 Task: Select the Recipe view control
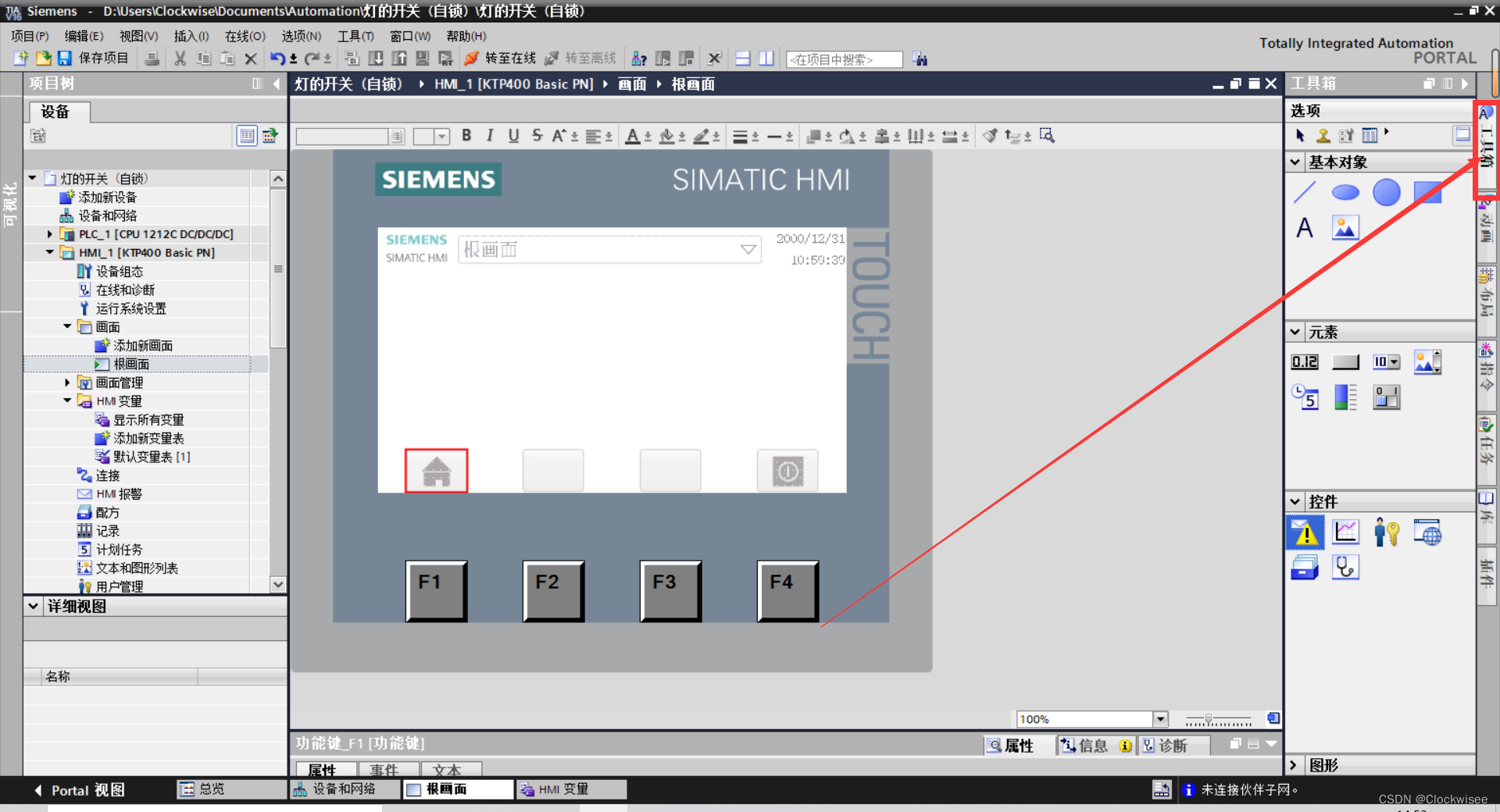[x=1305, y=568]
